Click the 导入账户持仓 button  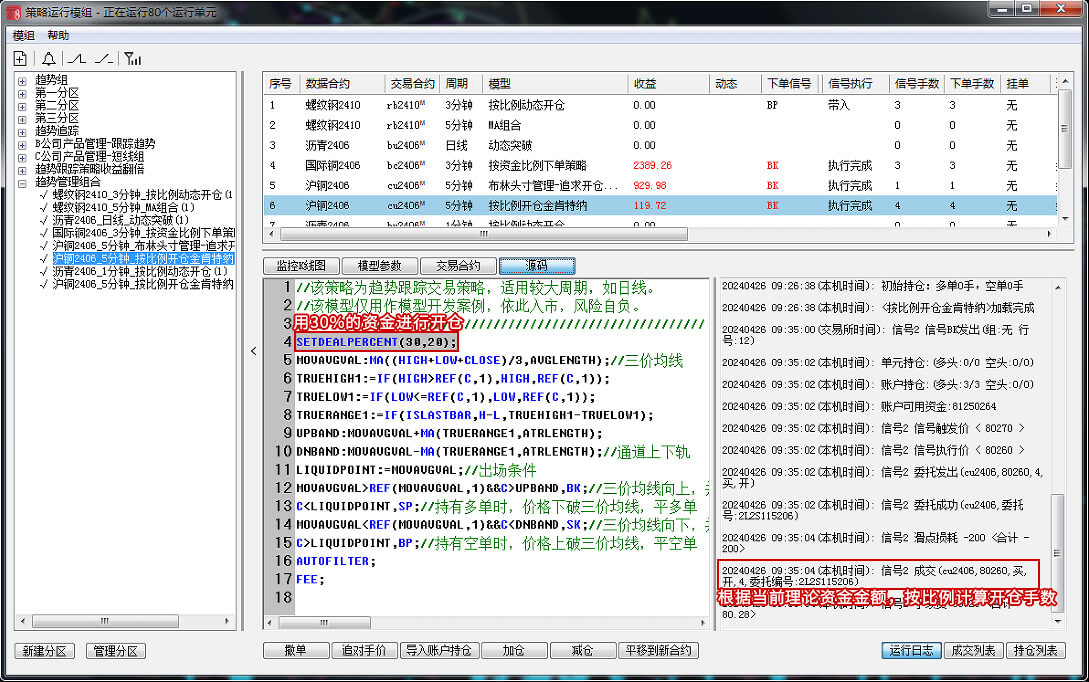(x=437, y=651)
